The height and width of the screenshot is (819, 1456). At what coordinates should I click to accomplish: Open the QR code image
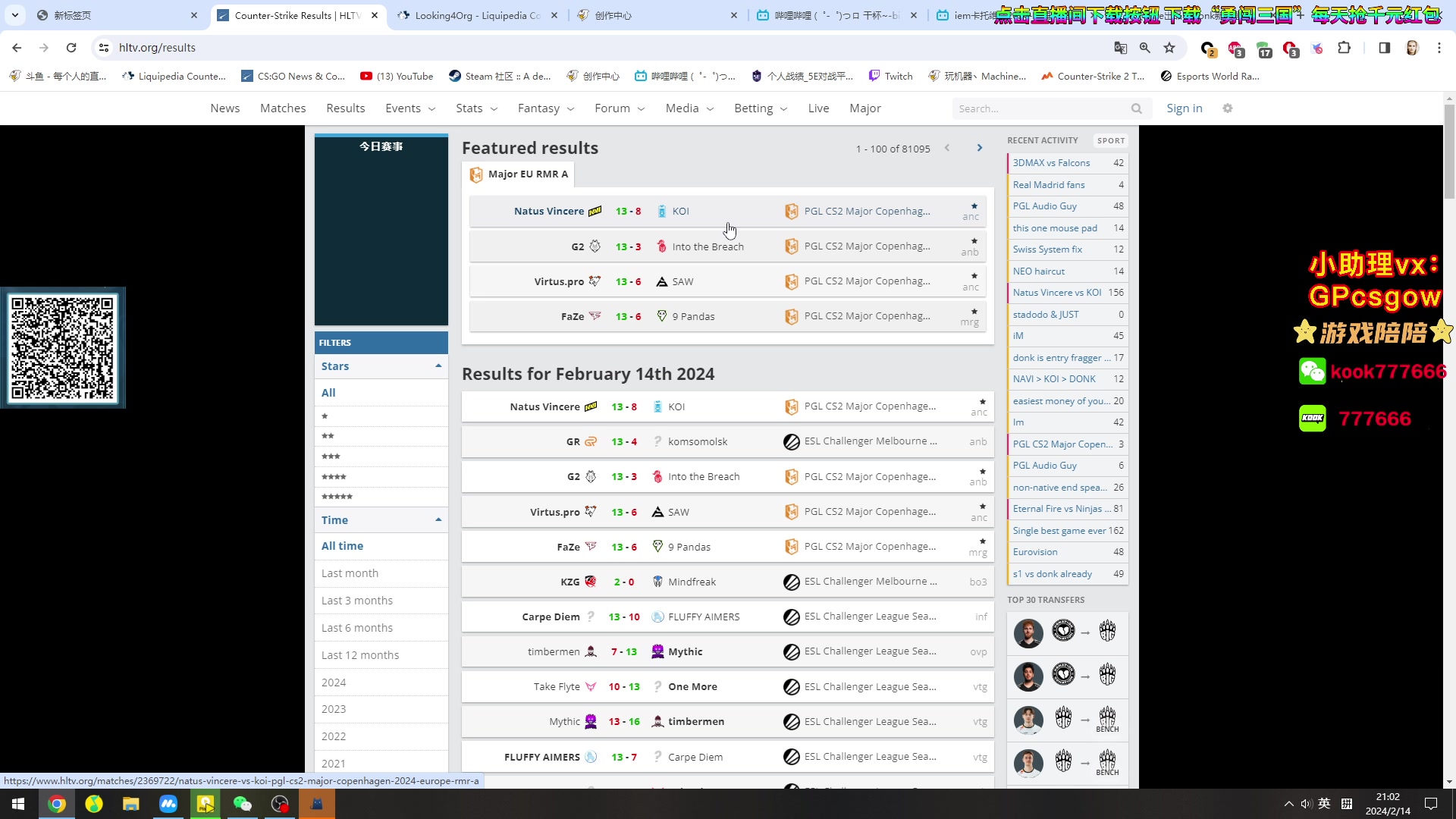coord(63,348)
